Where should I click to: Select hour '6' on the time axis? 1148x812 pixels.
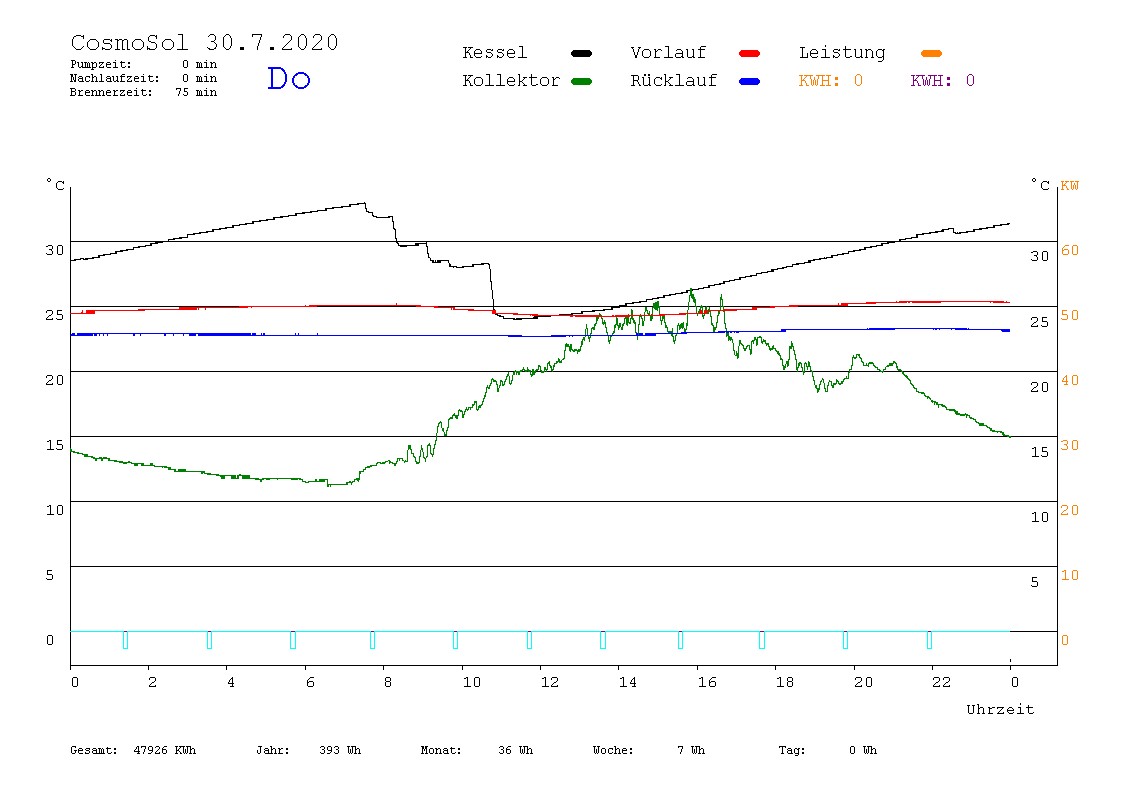pos(310,682)
